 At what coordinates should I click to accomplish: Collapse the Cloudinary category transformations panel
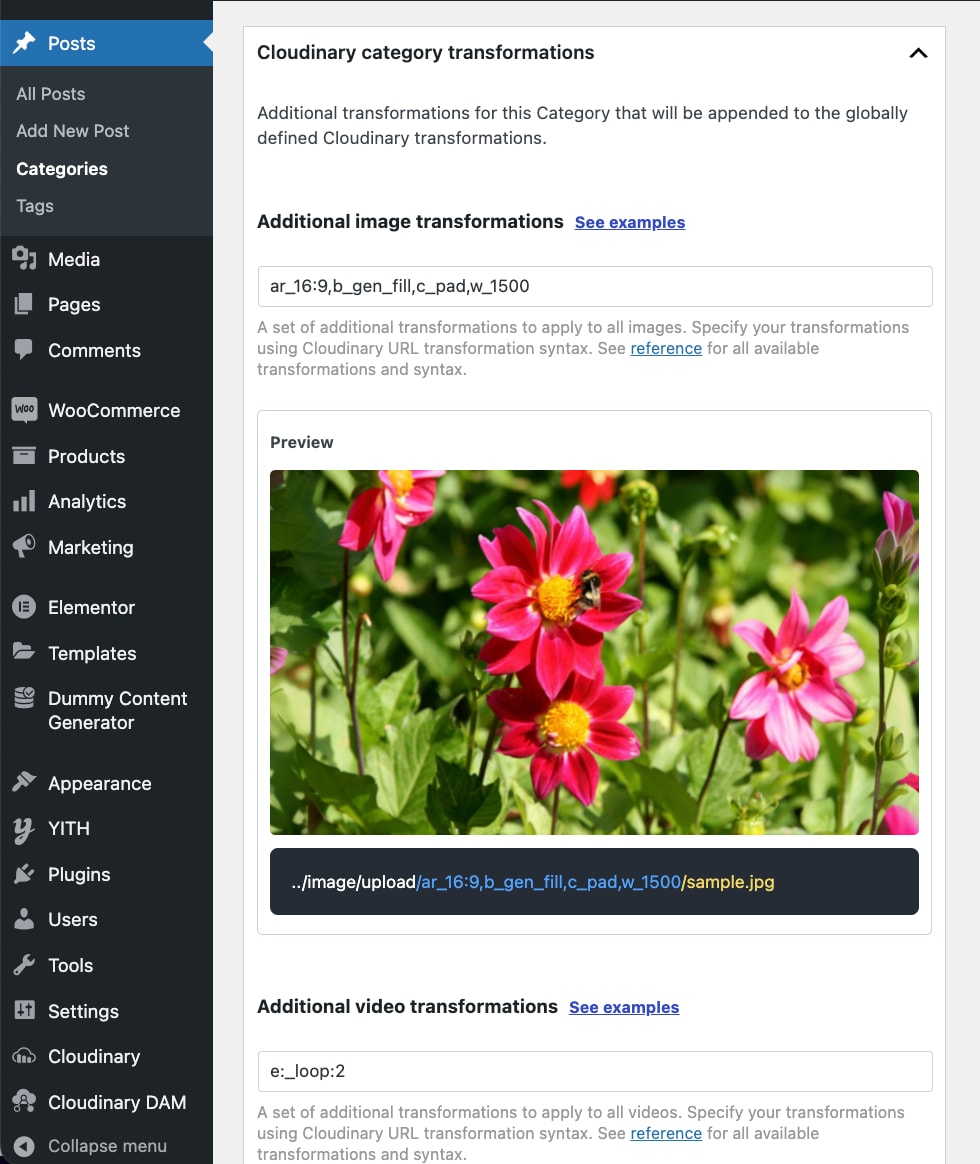click(x=918, y=53)
